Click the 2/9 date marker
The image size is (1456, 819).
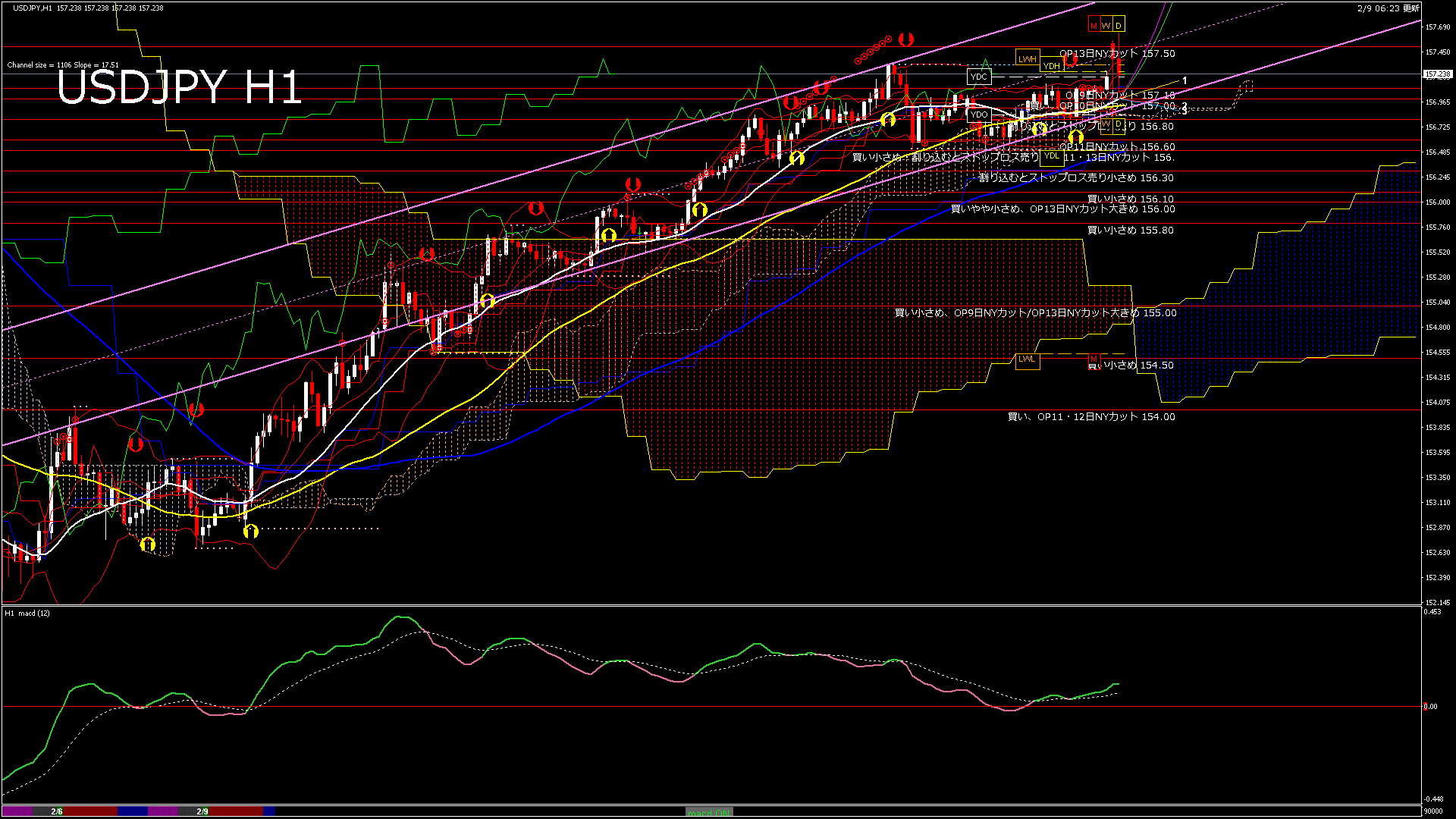(202, 811)
